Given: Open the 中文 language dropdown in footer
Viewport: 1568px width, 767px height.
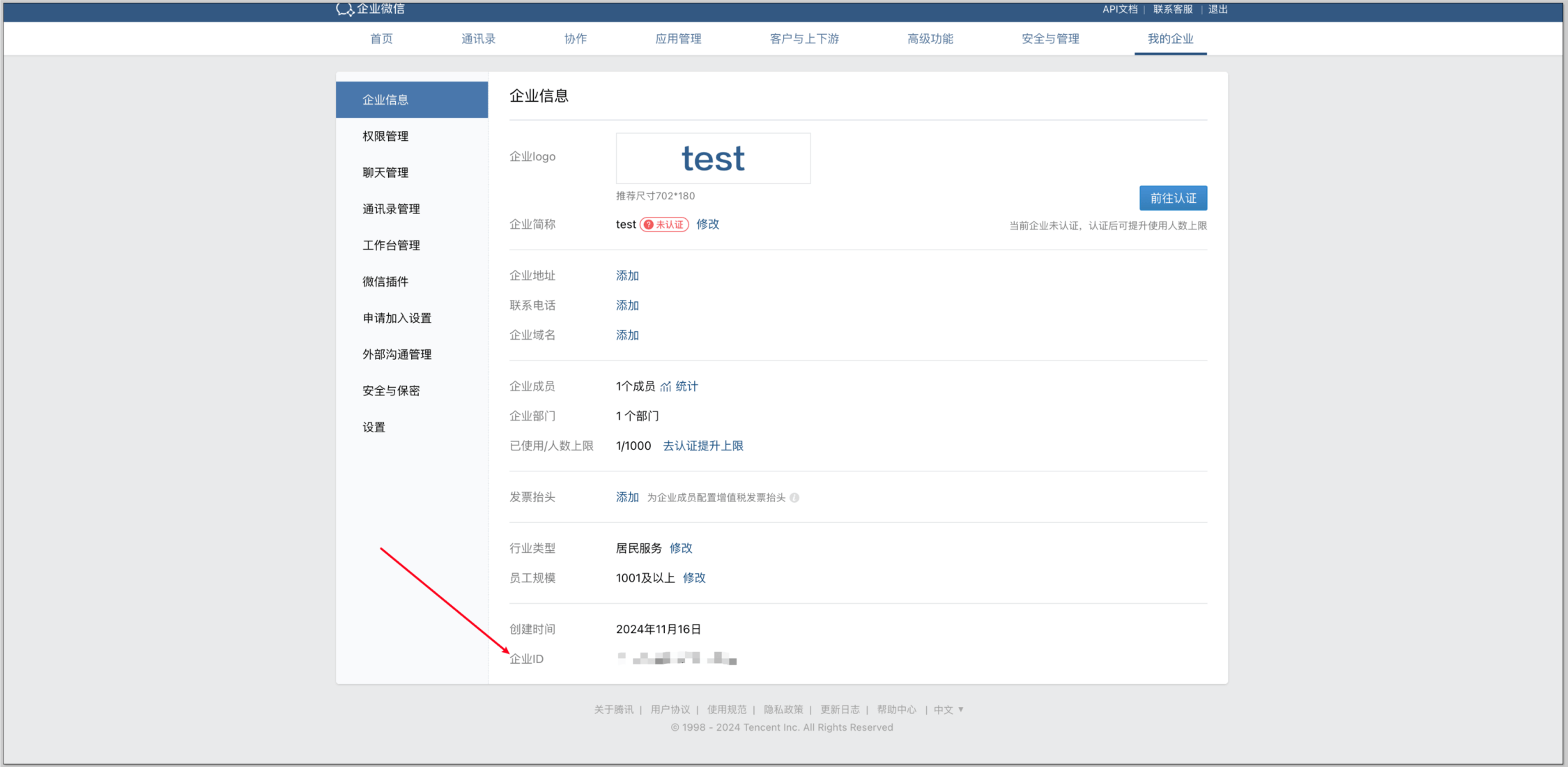Looking at the screenshot, I should [948, 710].
